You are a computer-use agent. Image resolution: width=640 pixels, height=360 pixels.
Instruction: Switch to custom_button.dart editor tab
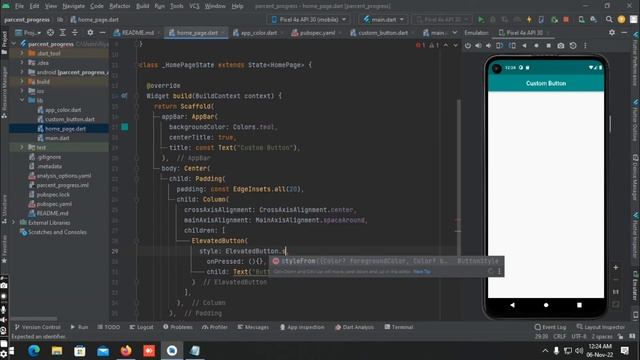coord(379,33)
